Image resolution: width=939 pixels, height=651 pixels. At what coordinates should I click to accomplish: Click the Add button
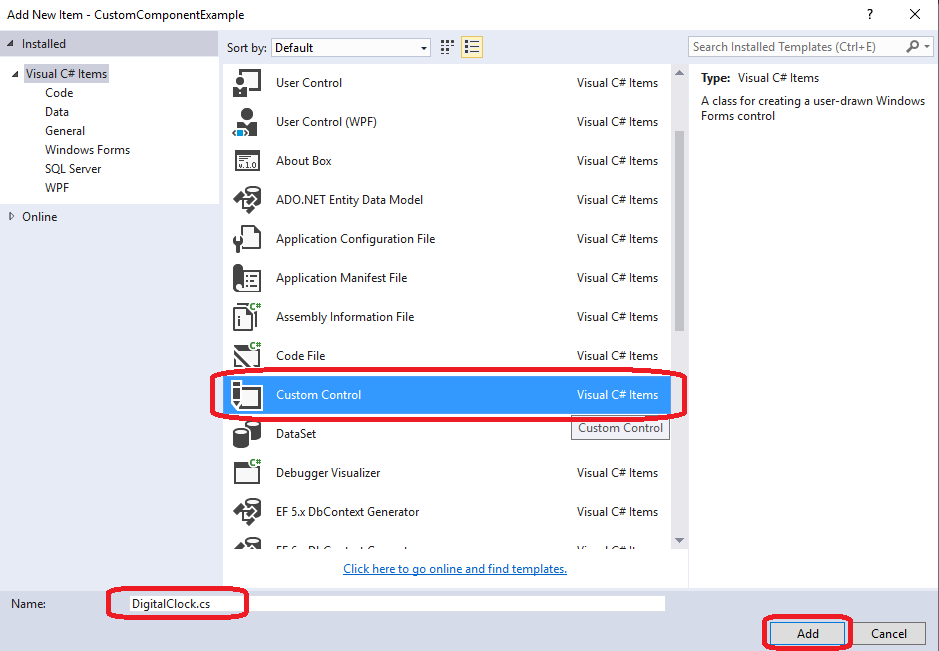(807, 634)
